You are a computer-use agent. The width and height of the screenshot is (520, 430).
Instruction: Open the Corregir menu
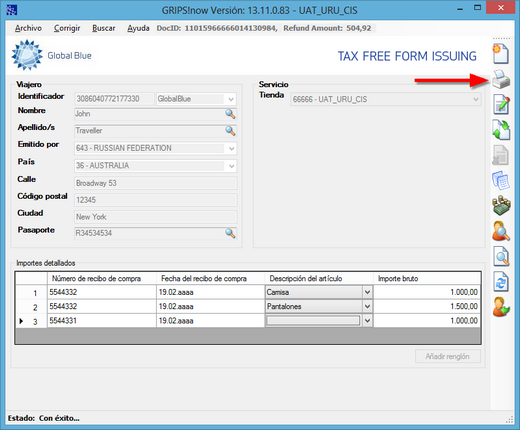tap(67, 28)
